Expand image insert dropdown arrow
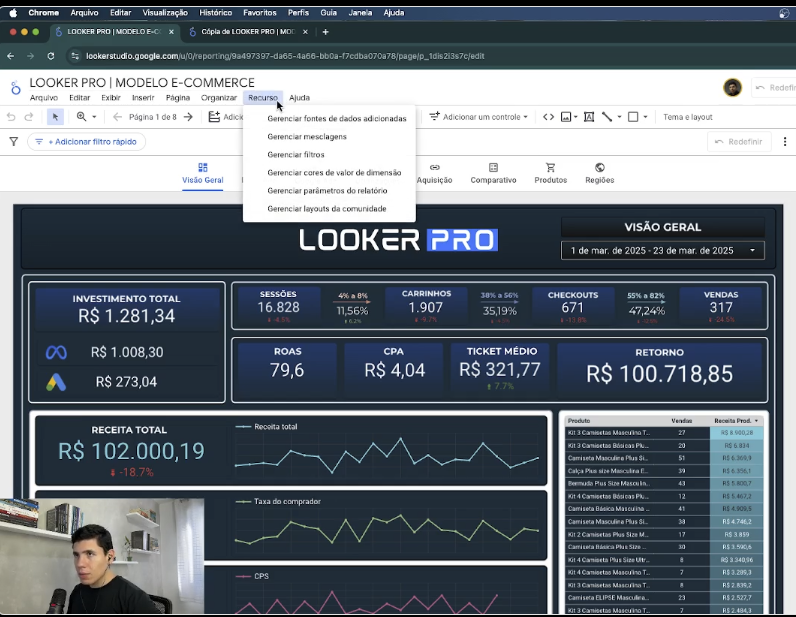Viewport: 796px width, 617px height. coord(576,117)
